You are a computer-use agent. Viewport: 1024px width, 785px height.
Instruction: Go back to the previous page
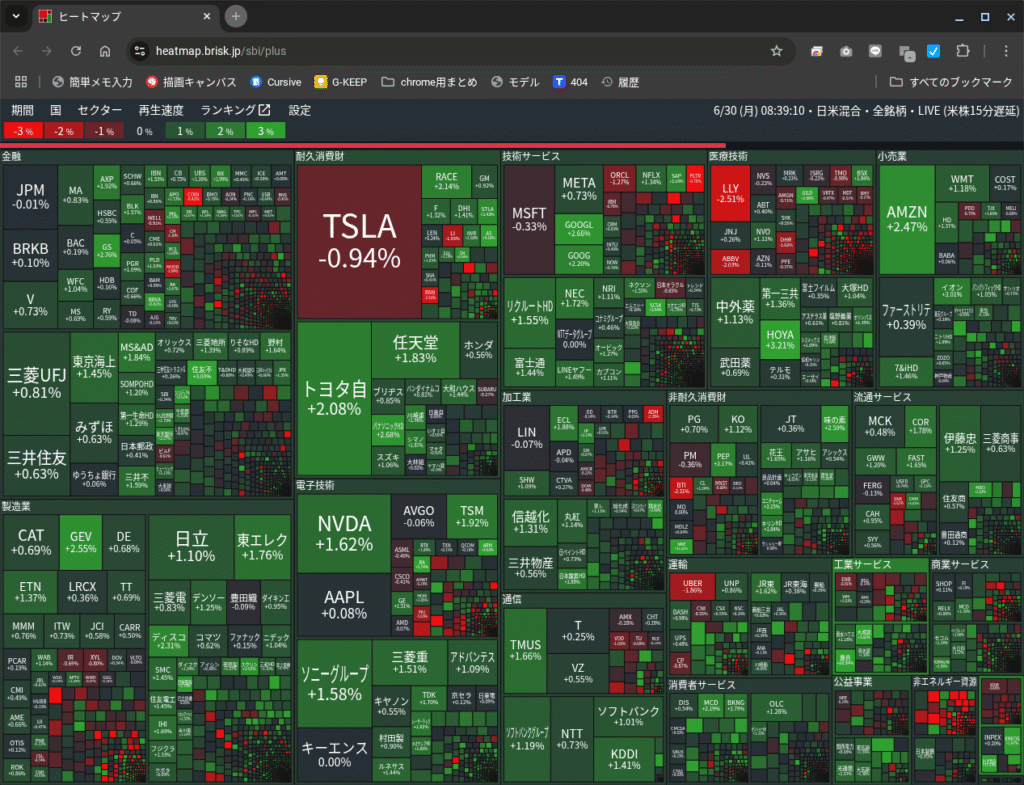click(18, 51)
